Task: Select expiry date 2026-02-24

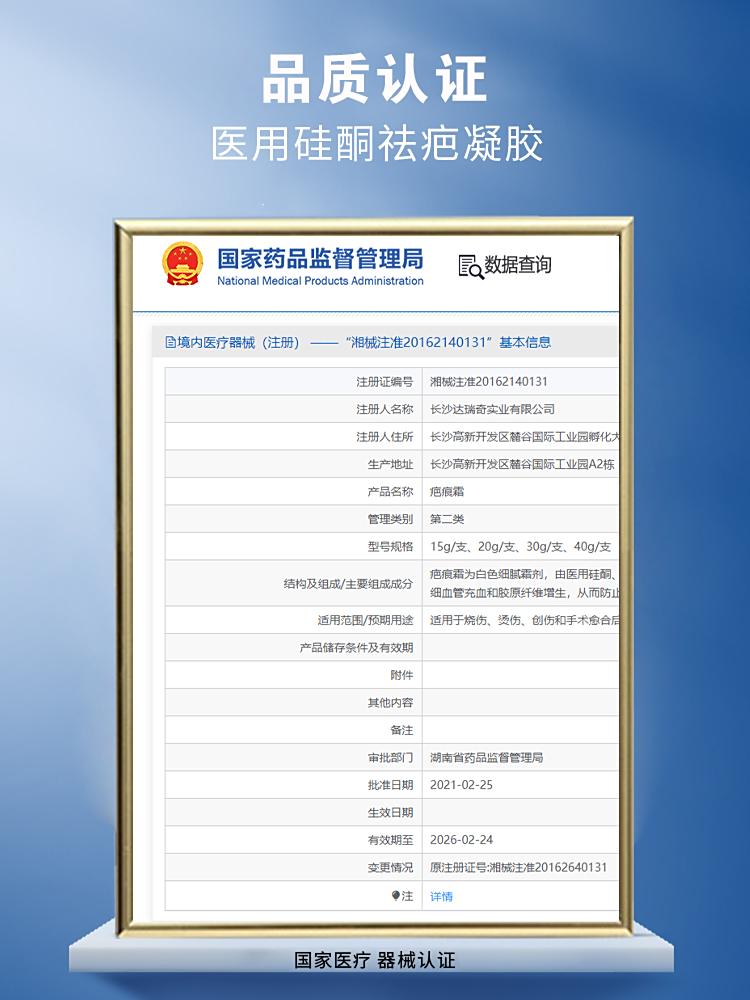Action: 461,840
